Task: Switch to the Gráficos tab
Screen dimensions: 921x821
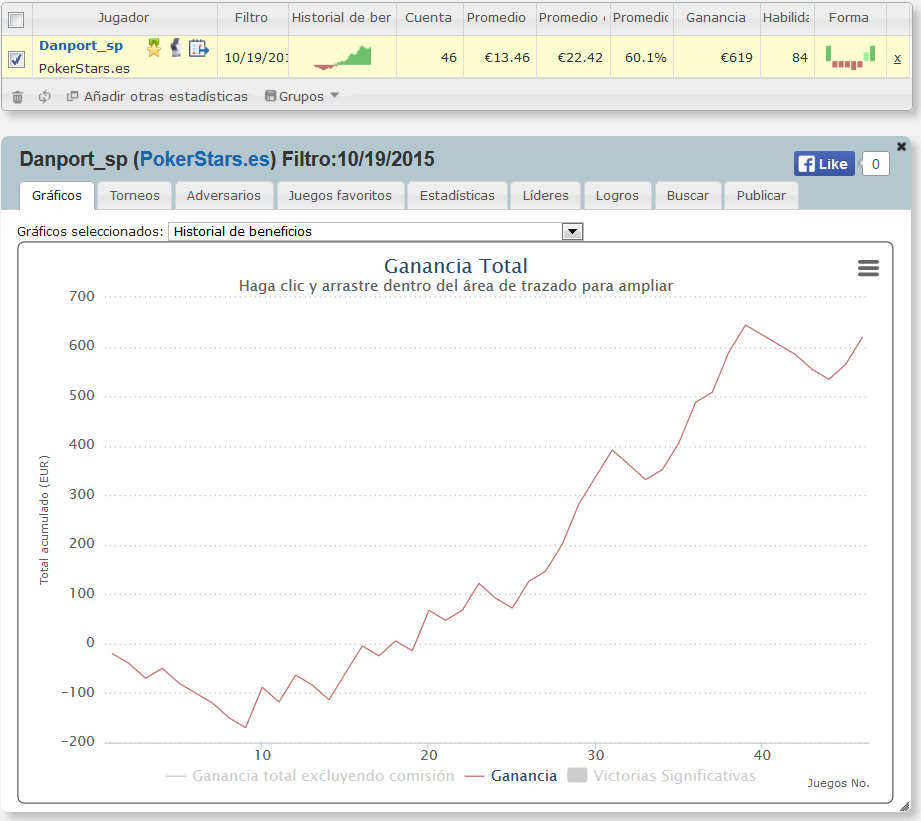Action: (57, 196)
